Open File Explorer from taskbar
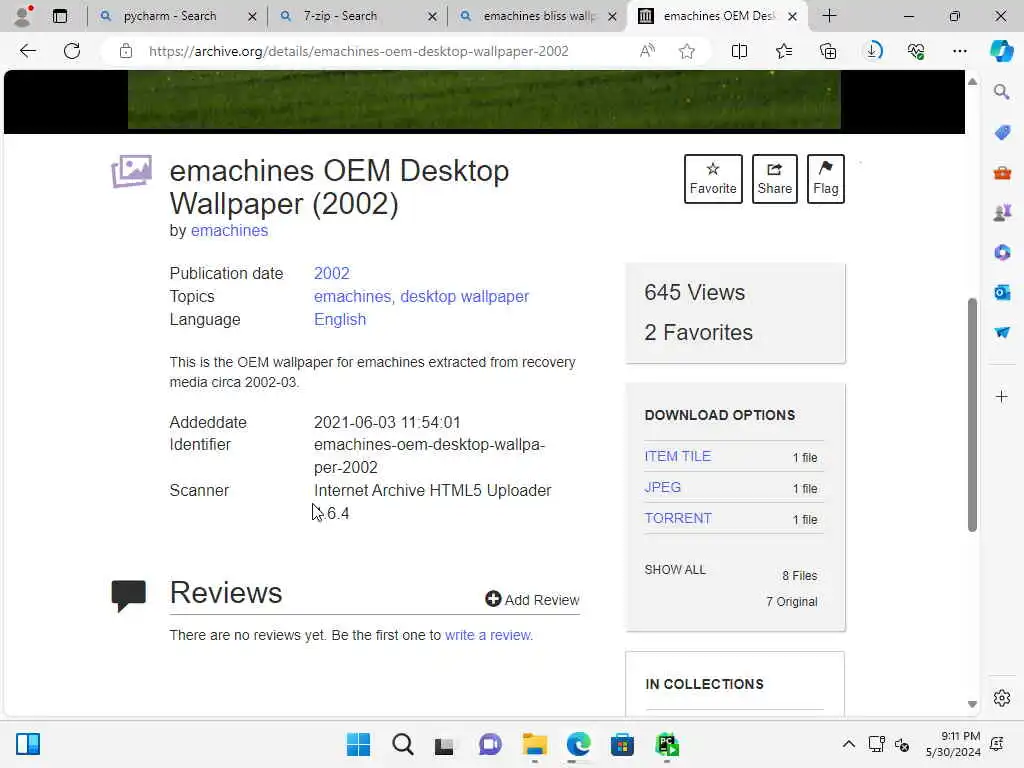The height and width of the screenshot is (768, 1024). (x=535, y=744)
